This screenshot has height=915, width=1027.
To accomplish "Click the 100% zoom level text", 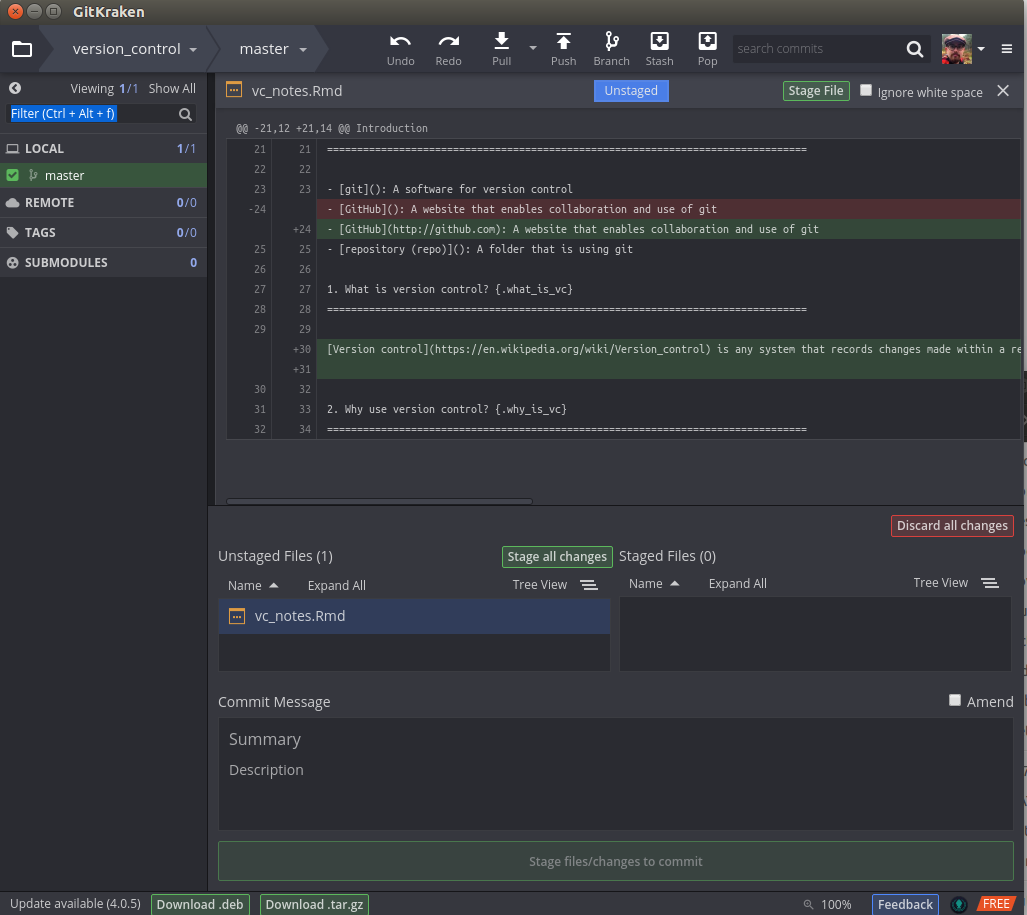I will (x=836, y=905).
